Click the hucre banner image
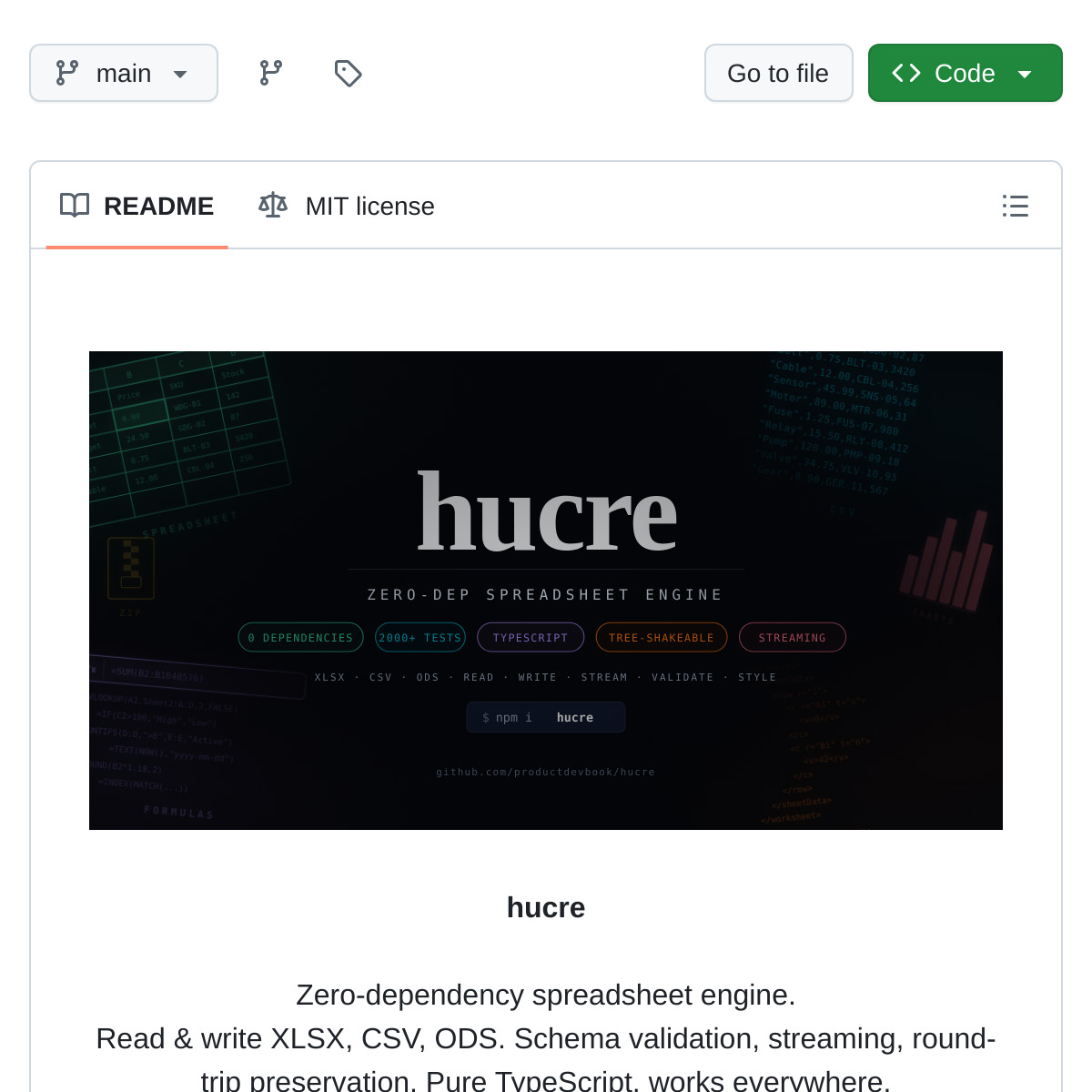1092x1092 pixels. (x=545, y=590)
